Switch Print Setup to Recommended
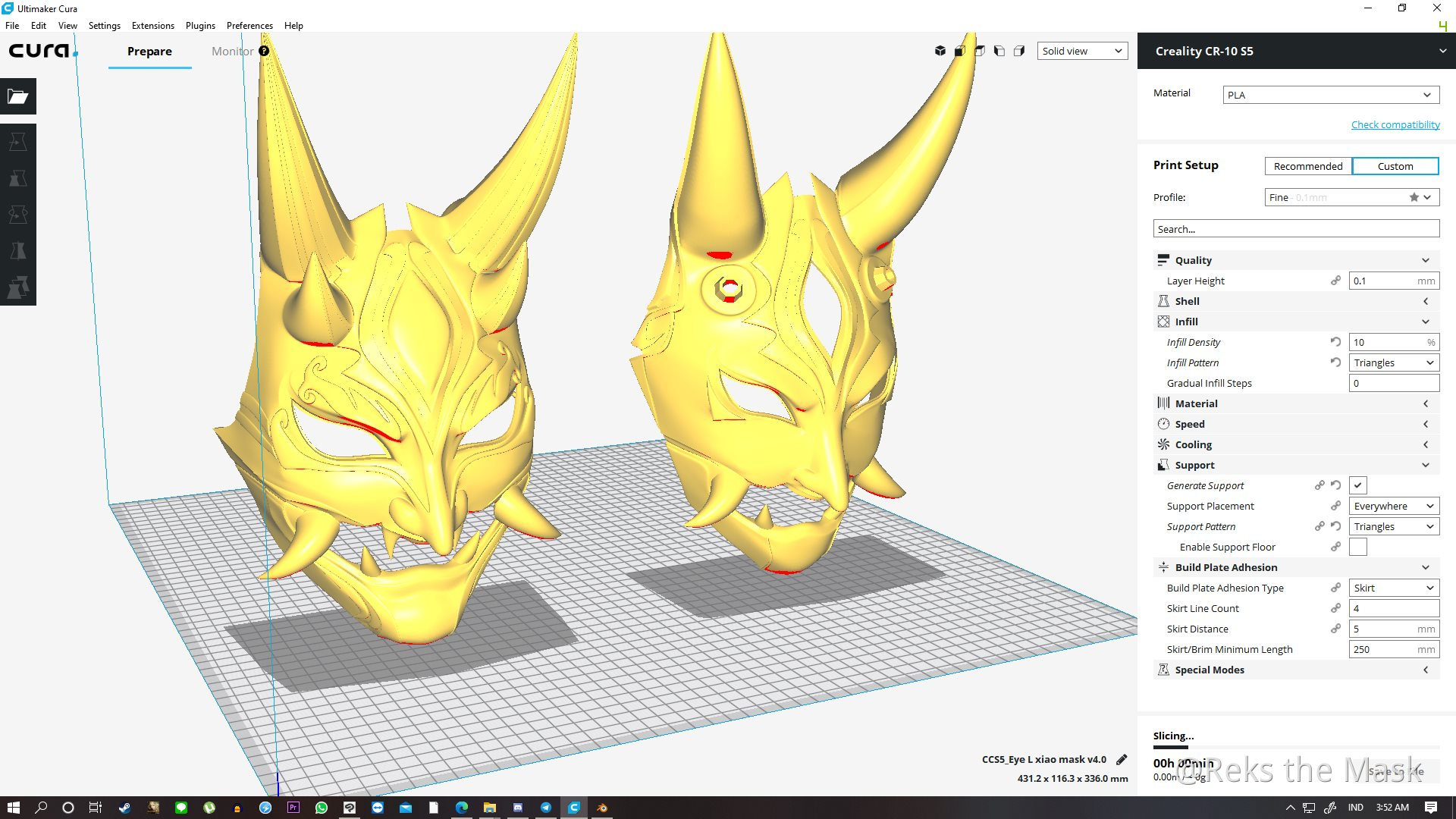The image size is (1456, 819). tap(1307, 166)
